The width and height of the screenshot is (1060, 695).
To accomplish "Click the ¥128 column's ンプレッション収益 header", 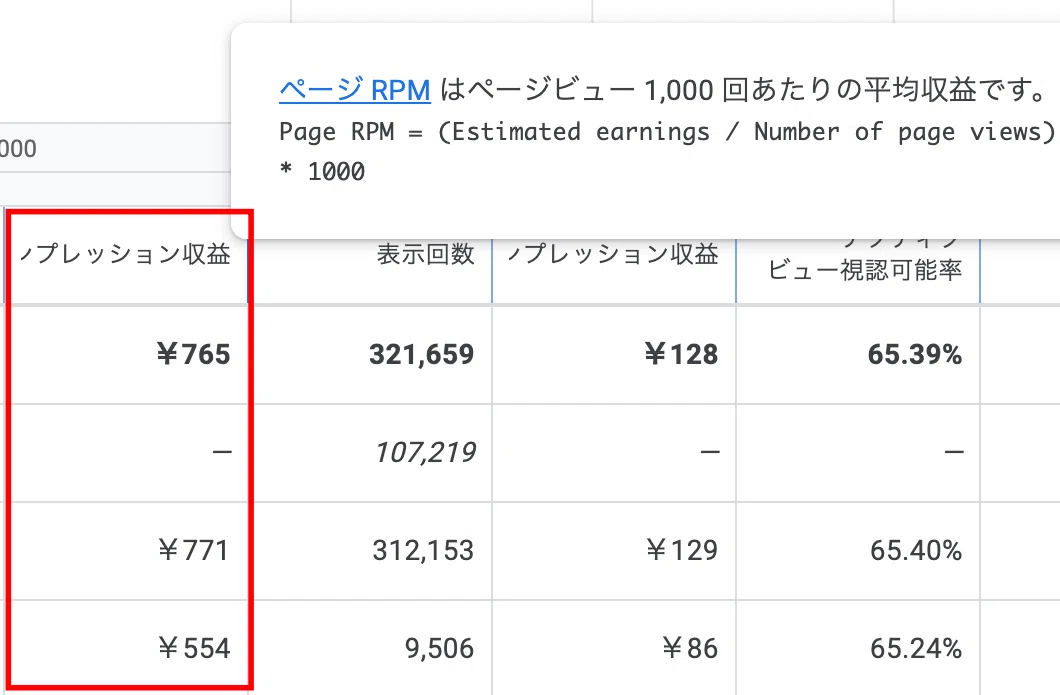I will pyautogui.click(x=612, y=255).
